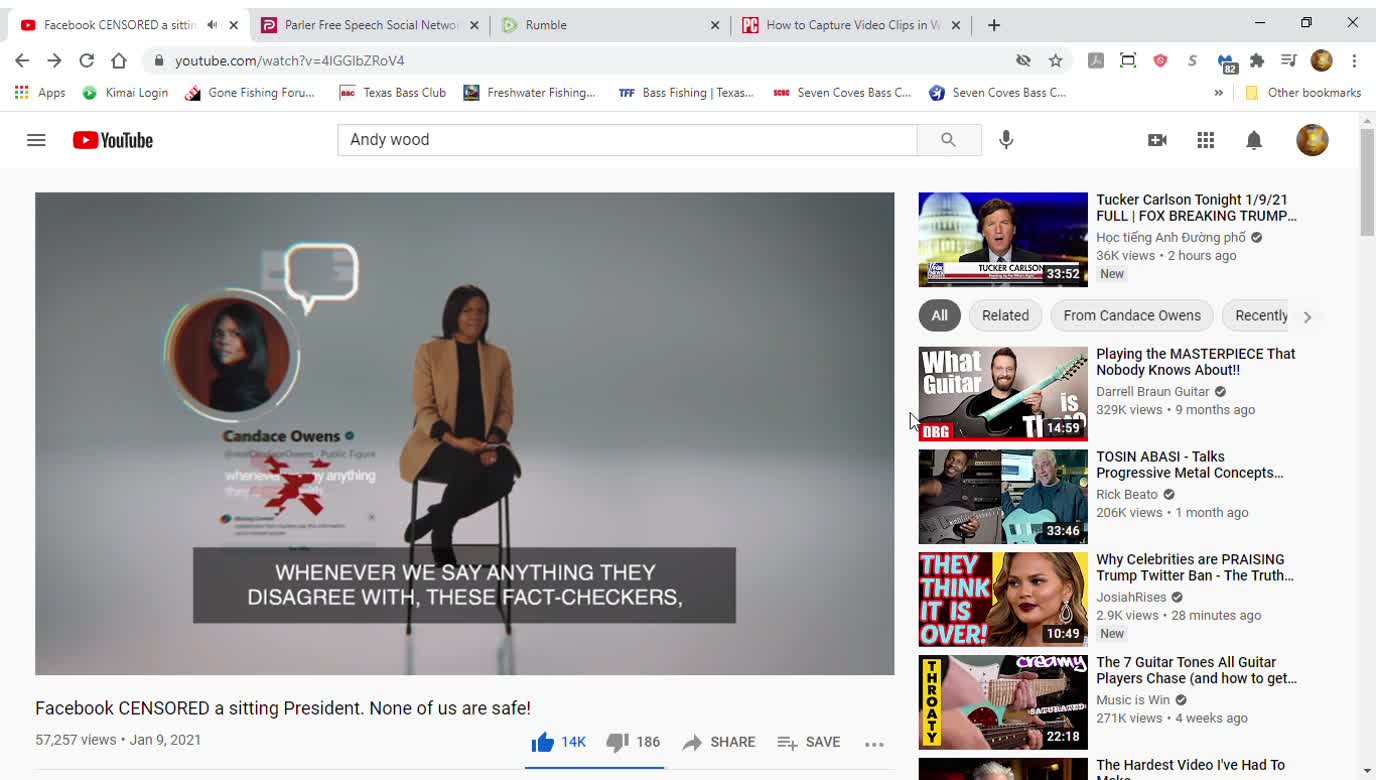Select the From Candace Owens chip

pyautogui.click(x=1132, y=316)
